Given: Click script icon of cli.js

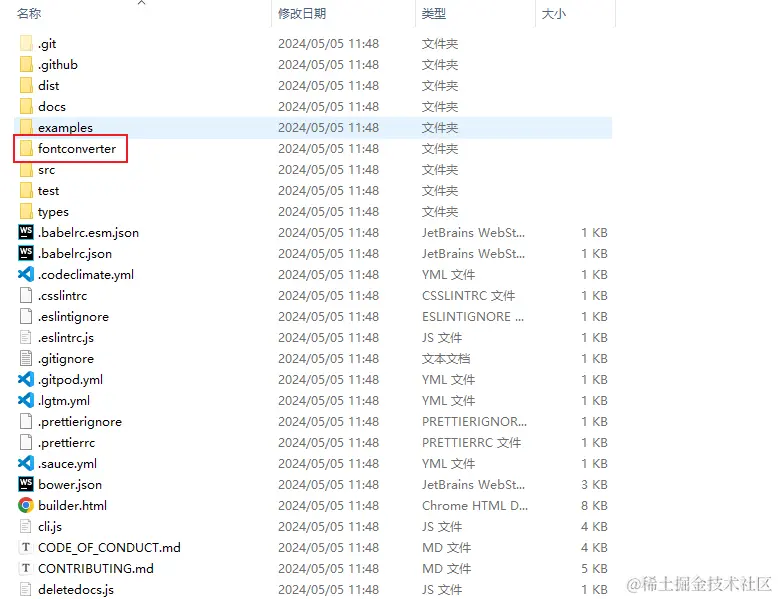Looking at the screenshot, I should pyautogui.click(x=26, y=527).
